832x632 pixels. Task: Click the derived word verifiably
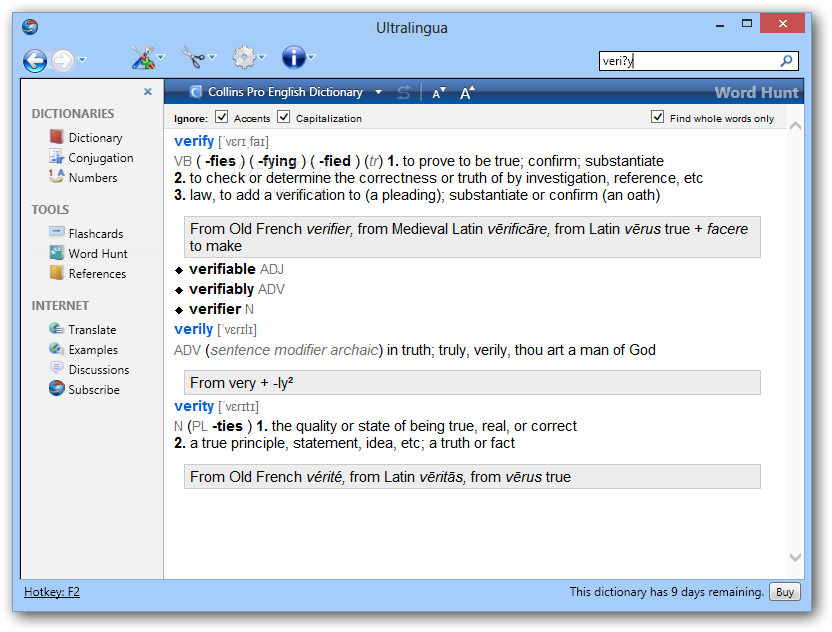coord(221,290)
